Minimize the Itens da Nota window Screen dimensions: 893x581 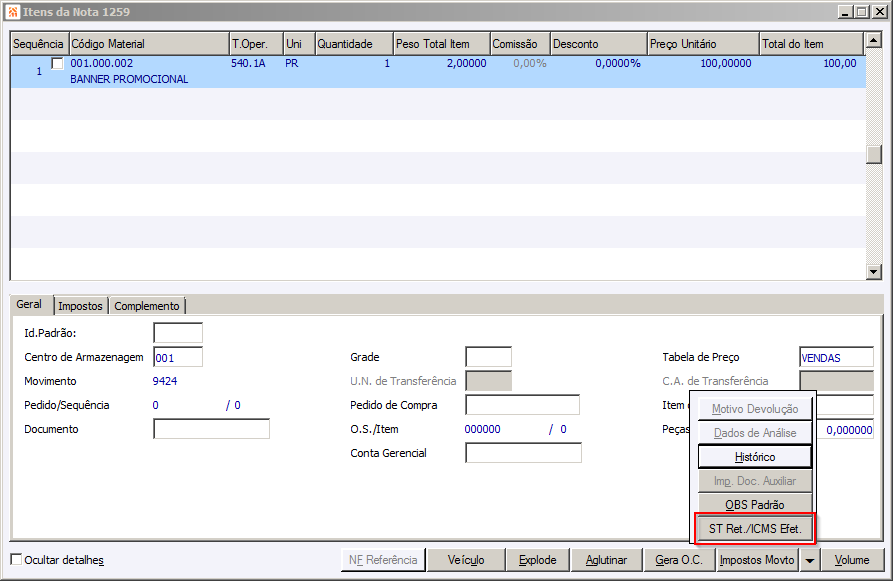click(x=845, y=11)
